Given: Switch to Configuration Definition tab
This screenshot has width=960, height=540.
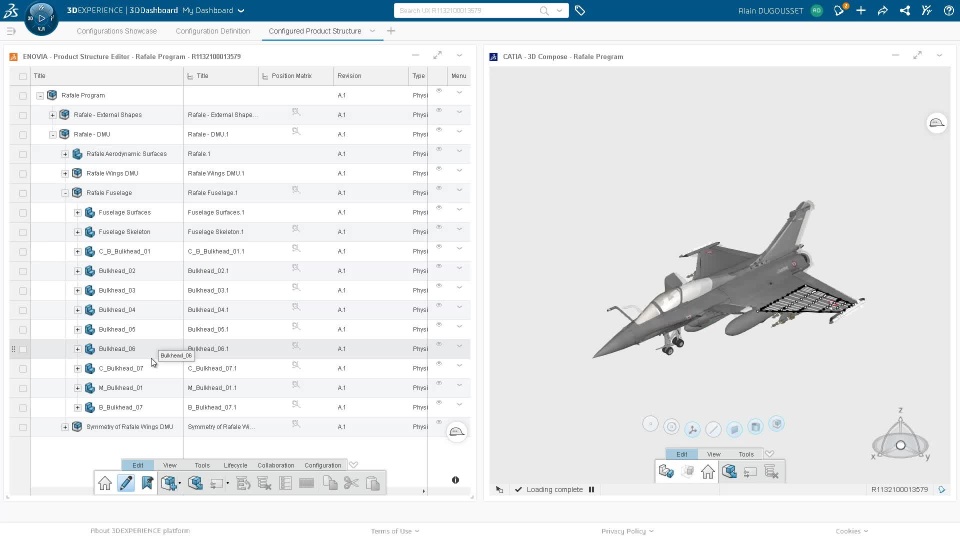Looking at the screenshot, I should pyautogui.click(x=212, y=31).
